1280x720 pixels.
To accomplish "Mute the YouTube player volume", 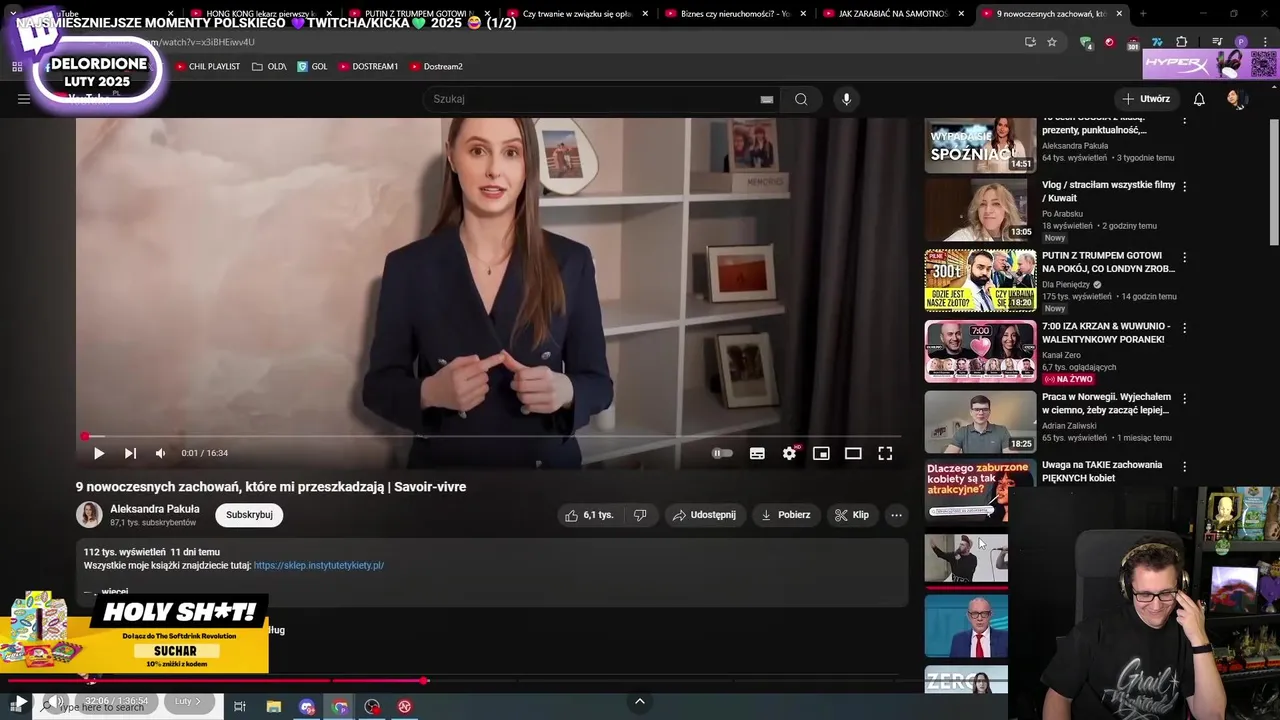I will (x=160, y=453).
